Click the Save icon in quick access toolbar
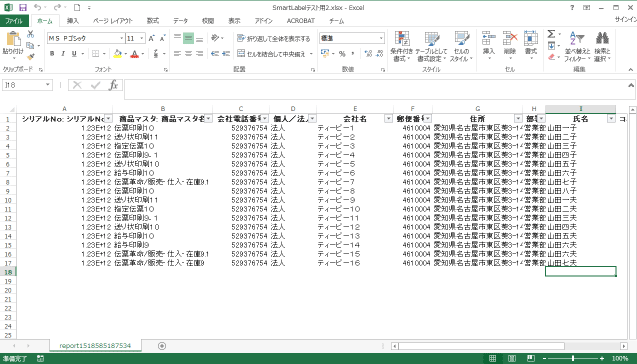The height and width of the screenshot is (364, 637). click(x=23, y=7)
